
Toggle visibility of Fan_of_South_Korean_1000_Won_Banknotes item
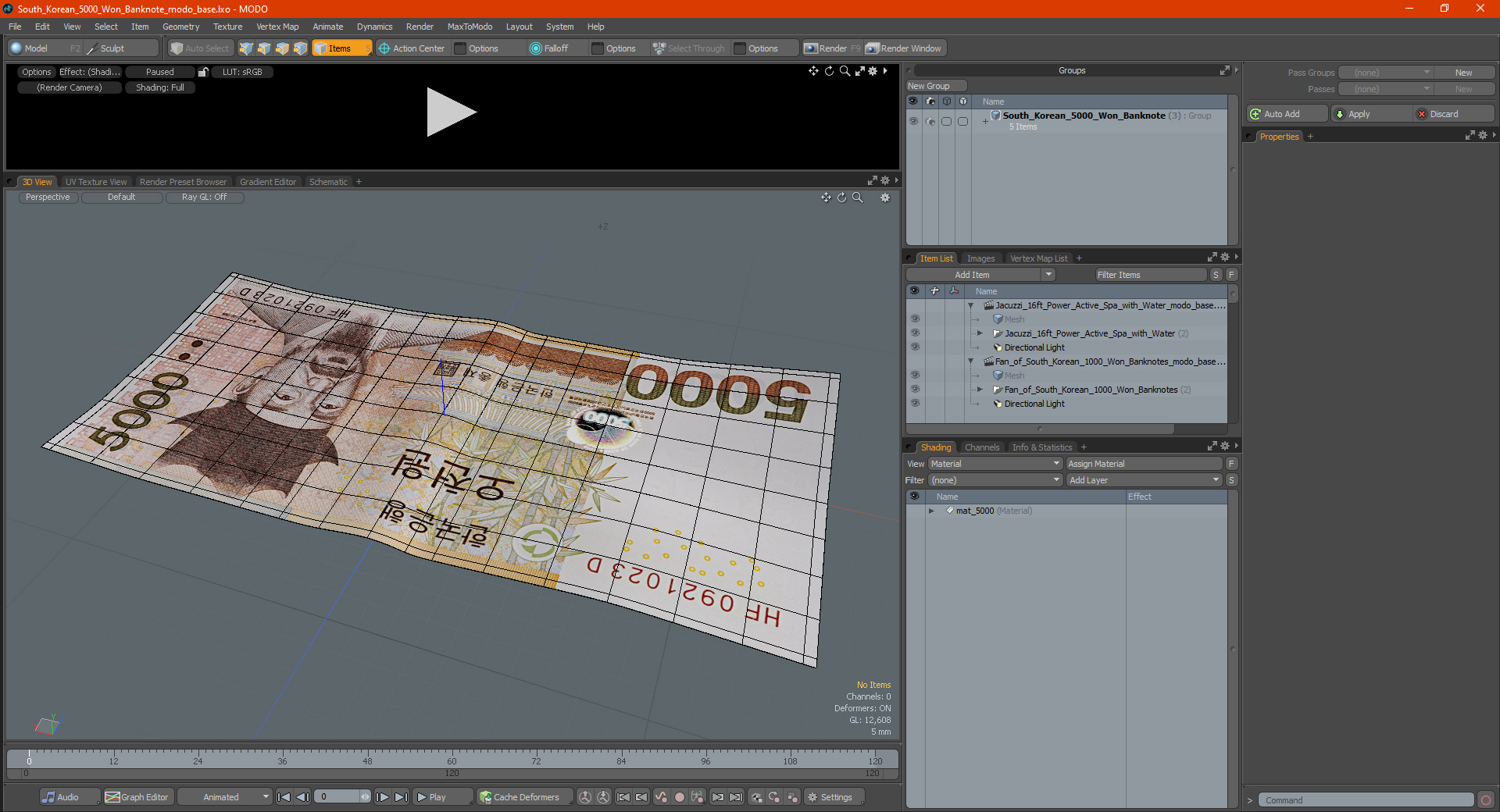pyautogui.click(x=915, y=390)
